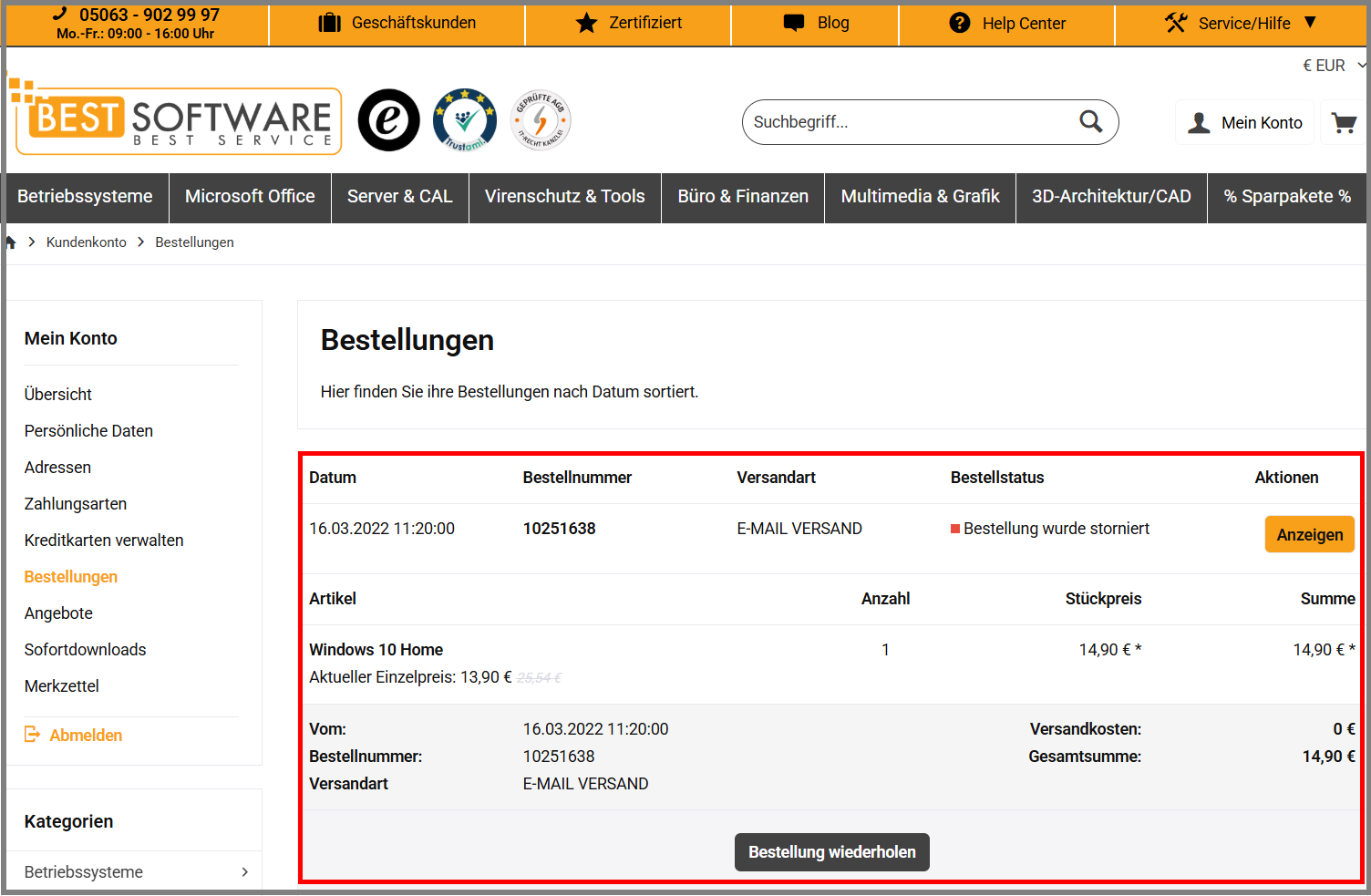
Task: Click the Mein Konto user icon
Action: pos(1200,123)
